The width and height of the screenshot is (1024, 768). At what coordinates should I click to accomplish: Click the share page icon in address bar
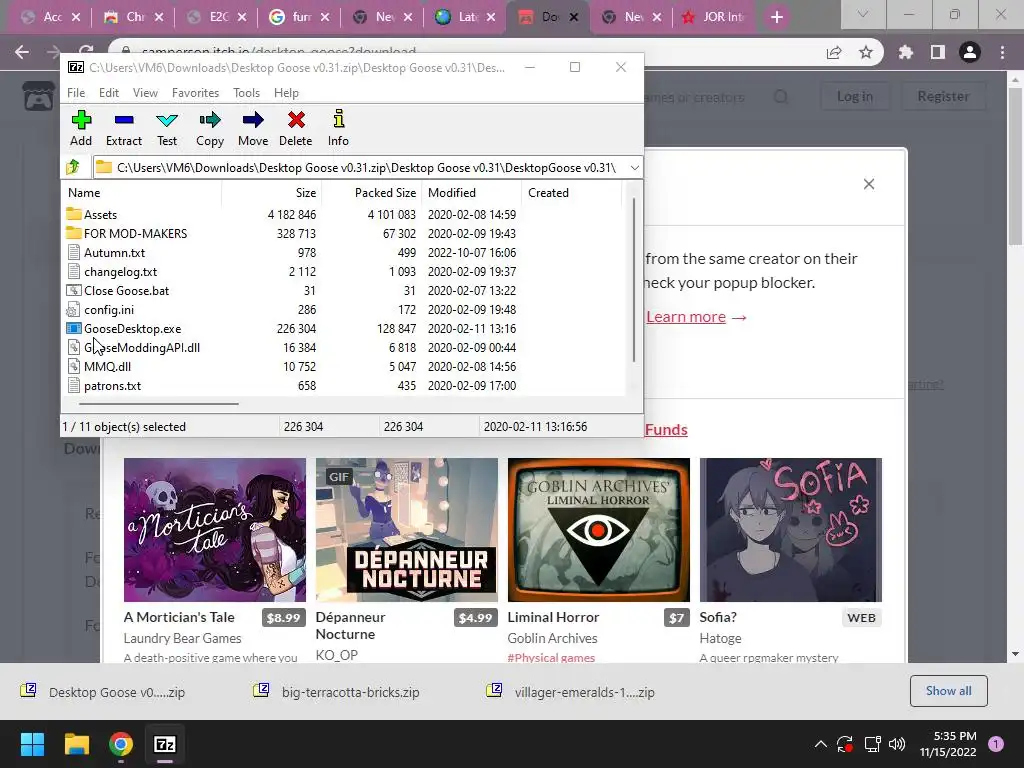[834, 52]
